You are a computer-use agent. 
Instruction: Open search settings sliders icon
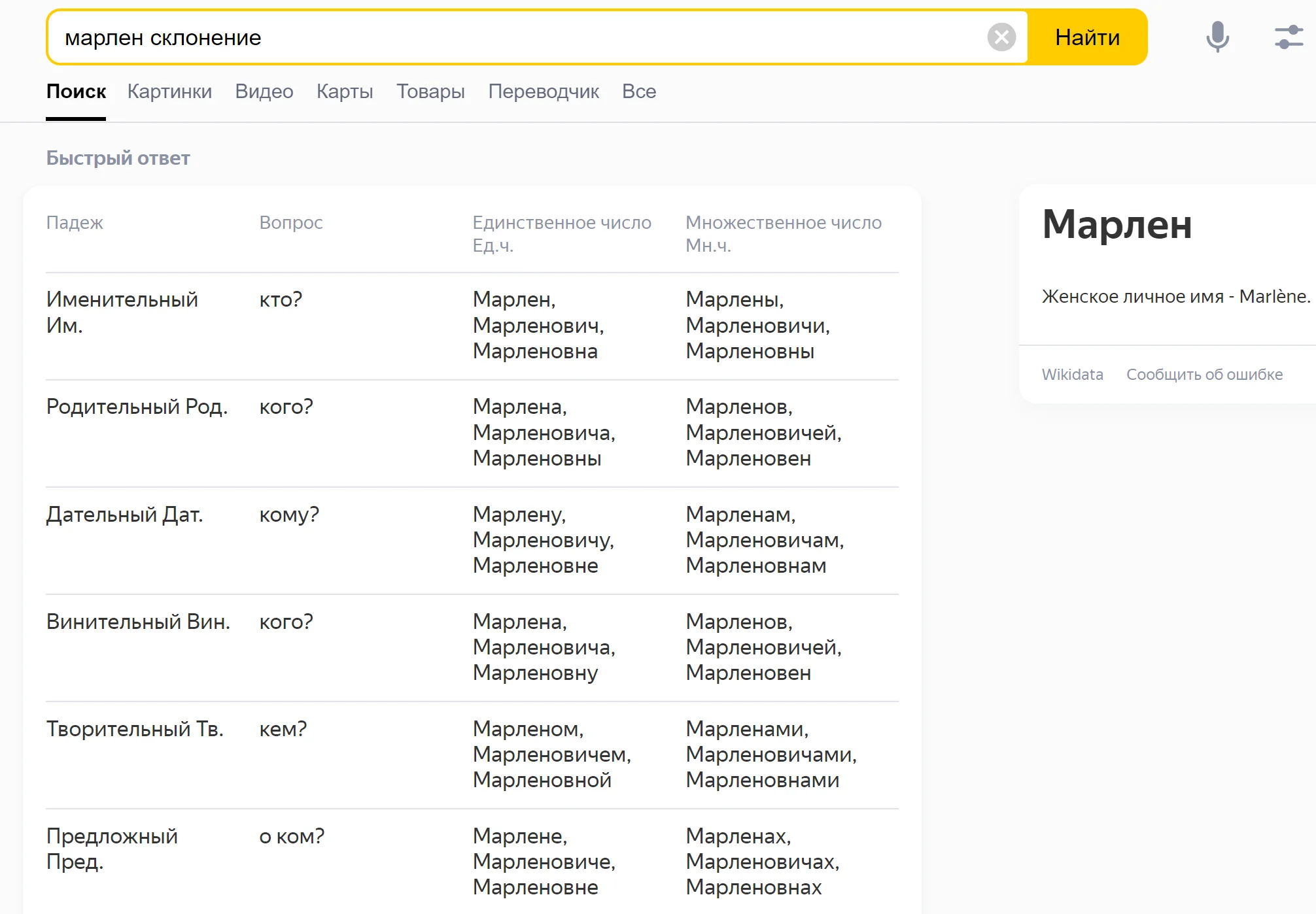(1289, 37)
